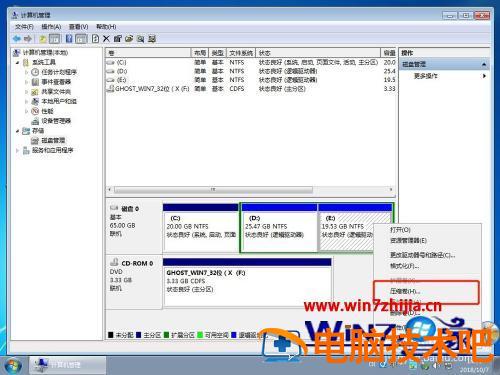Collapse the 磁盘管理 actions pane header

pyautogui.click(x=484, y=64)
